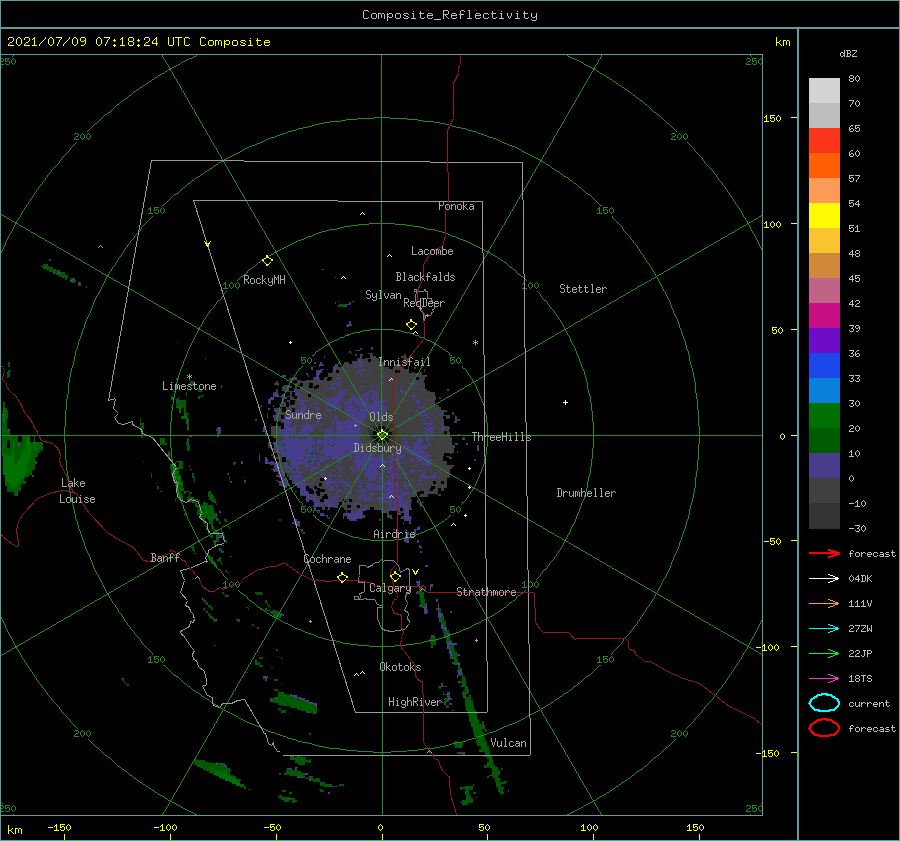
Task: Click the Didsbury town label
Action: tap(378, 448)
